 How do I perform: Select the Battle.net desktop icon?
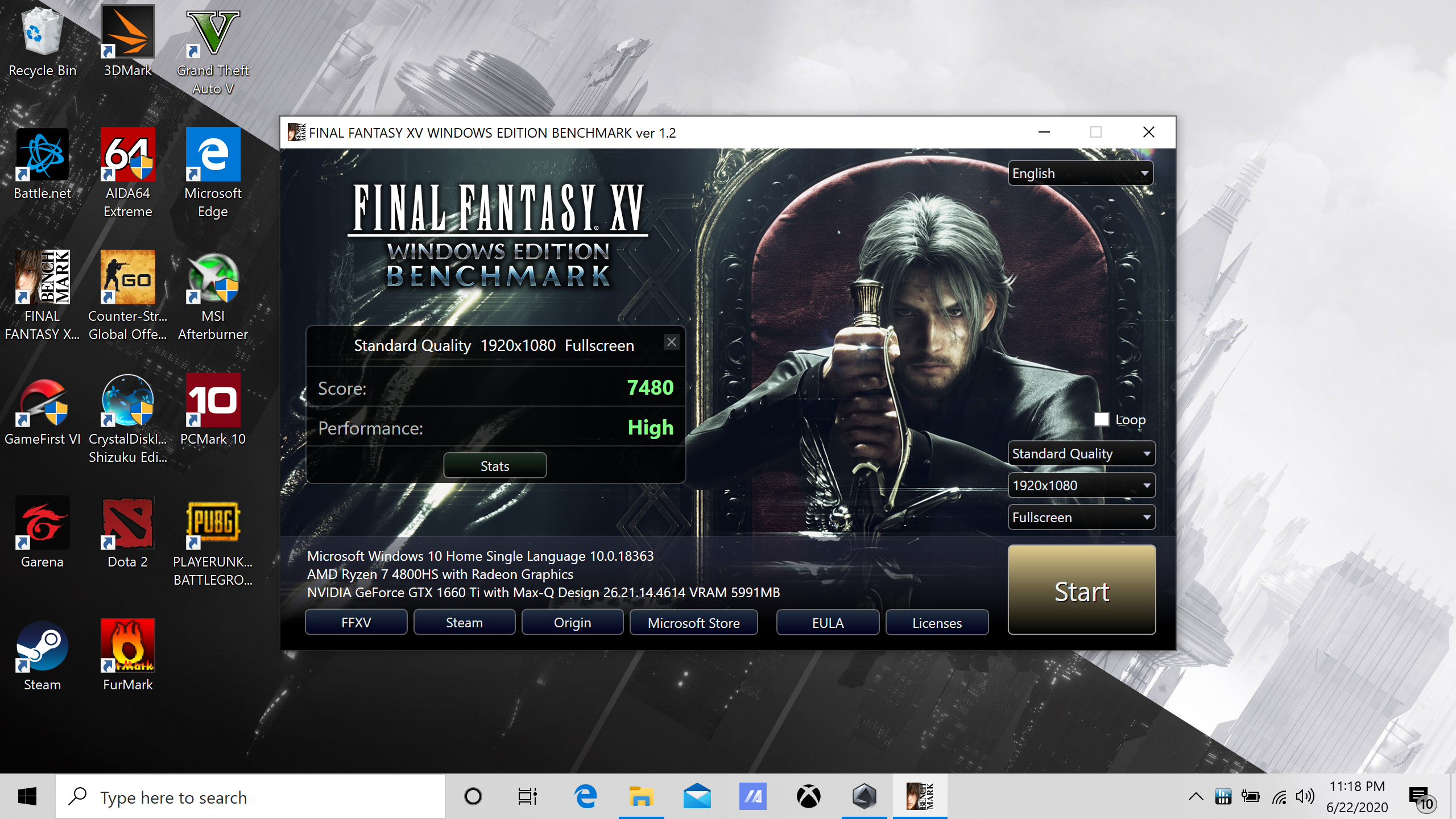pyautogui.click(x=42, y=165)
